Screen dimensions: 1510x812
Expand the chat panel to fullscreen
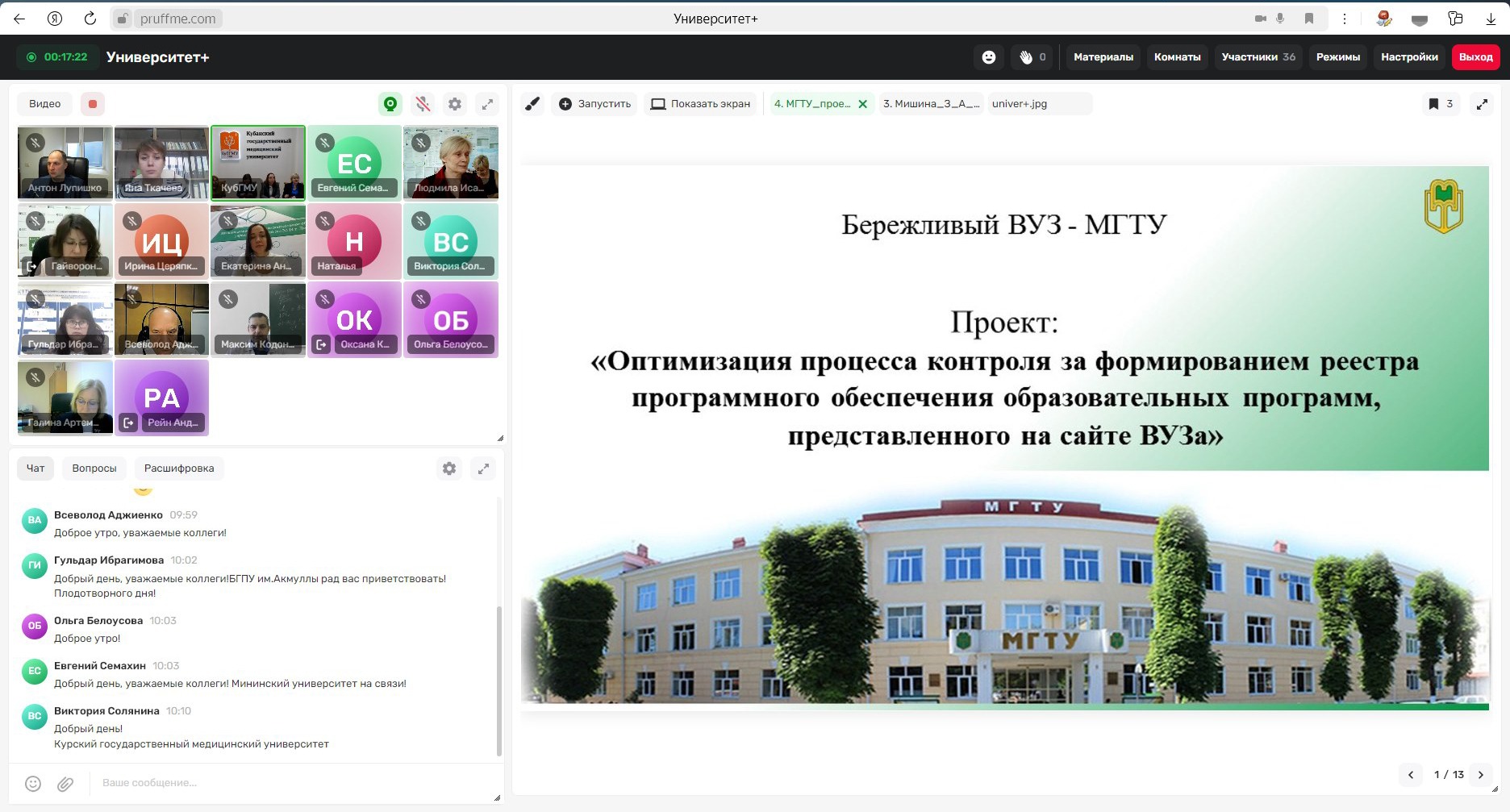pyautogui.click(x=483, y=468)
